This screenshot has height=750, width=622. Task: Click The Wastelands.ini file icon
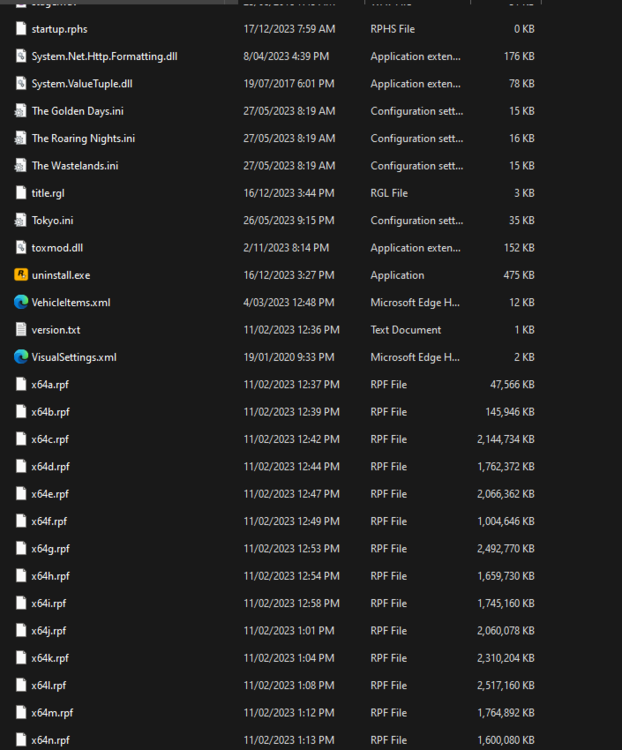pyautogui.click(x=21, y=165)
